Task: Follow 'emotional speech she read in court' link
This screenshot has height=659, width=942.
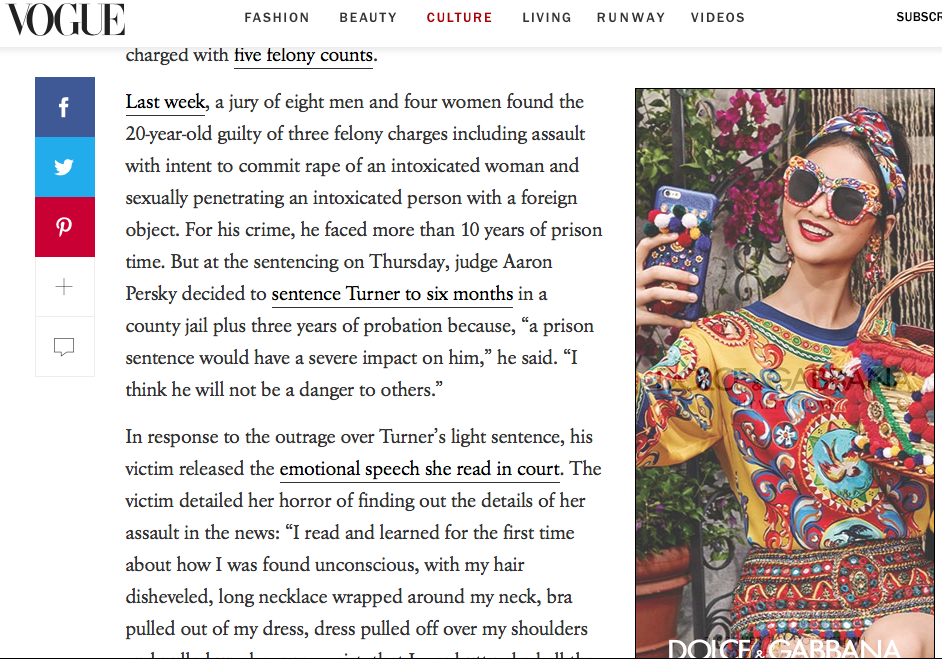Action: pyautogui.click(x=420, y=469)
